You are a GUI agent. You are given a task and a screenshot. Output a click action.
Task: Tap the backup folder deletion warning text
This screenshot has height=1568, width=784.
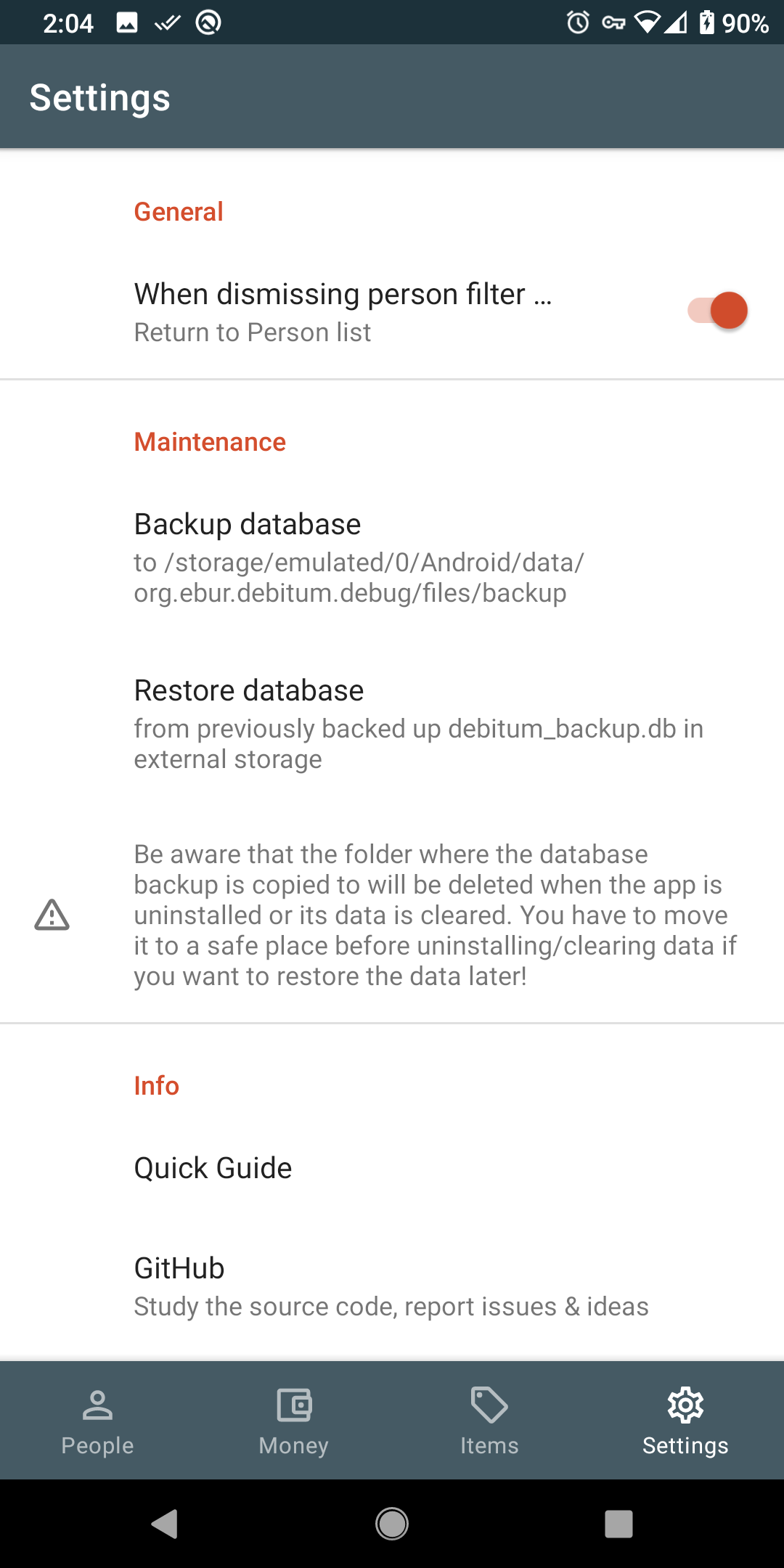434,915
